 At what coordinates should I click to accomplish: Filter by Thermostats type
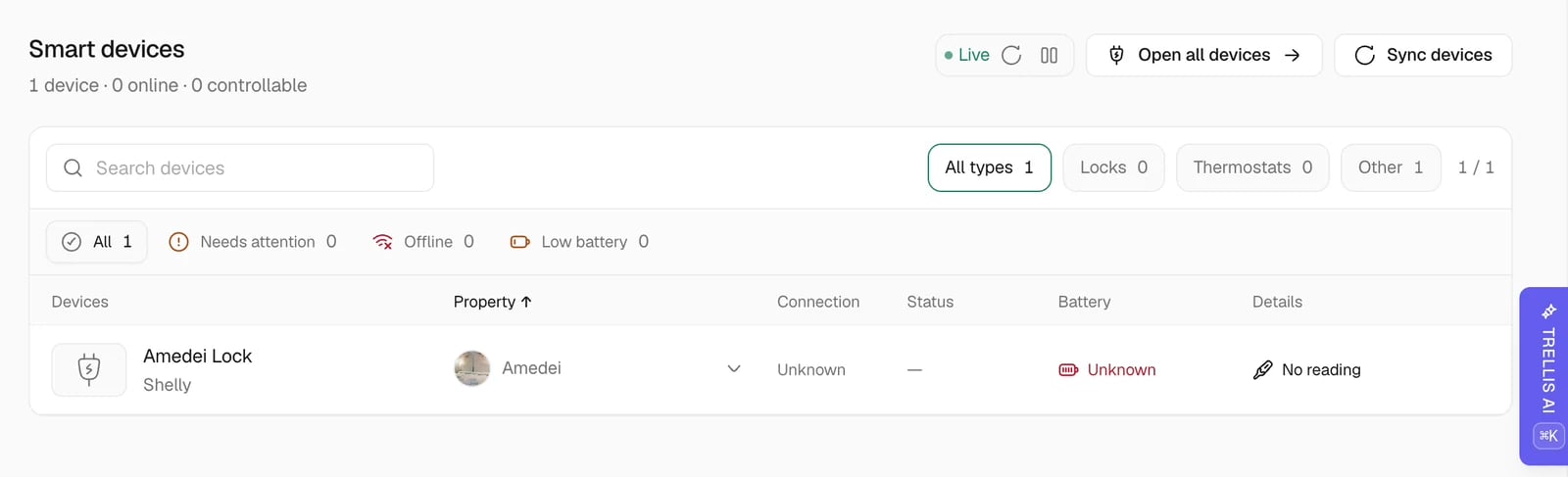pos(1252,167)
